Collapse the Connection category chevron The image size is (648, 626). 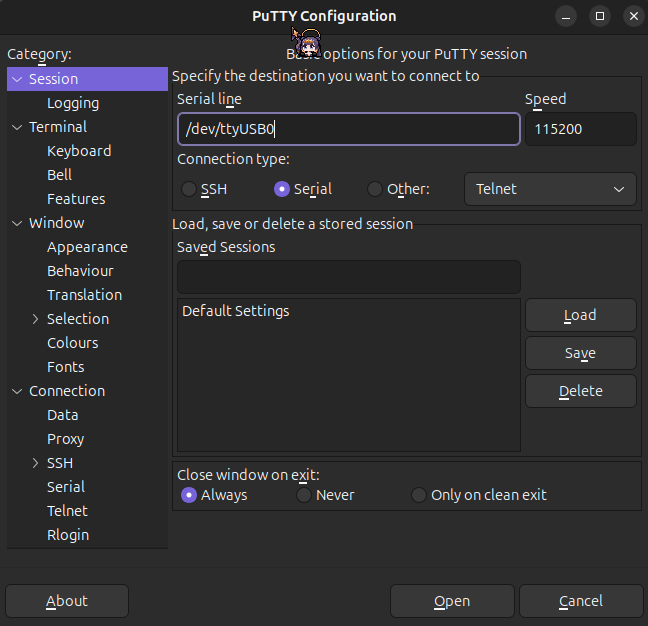(17, 391)
